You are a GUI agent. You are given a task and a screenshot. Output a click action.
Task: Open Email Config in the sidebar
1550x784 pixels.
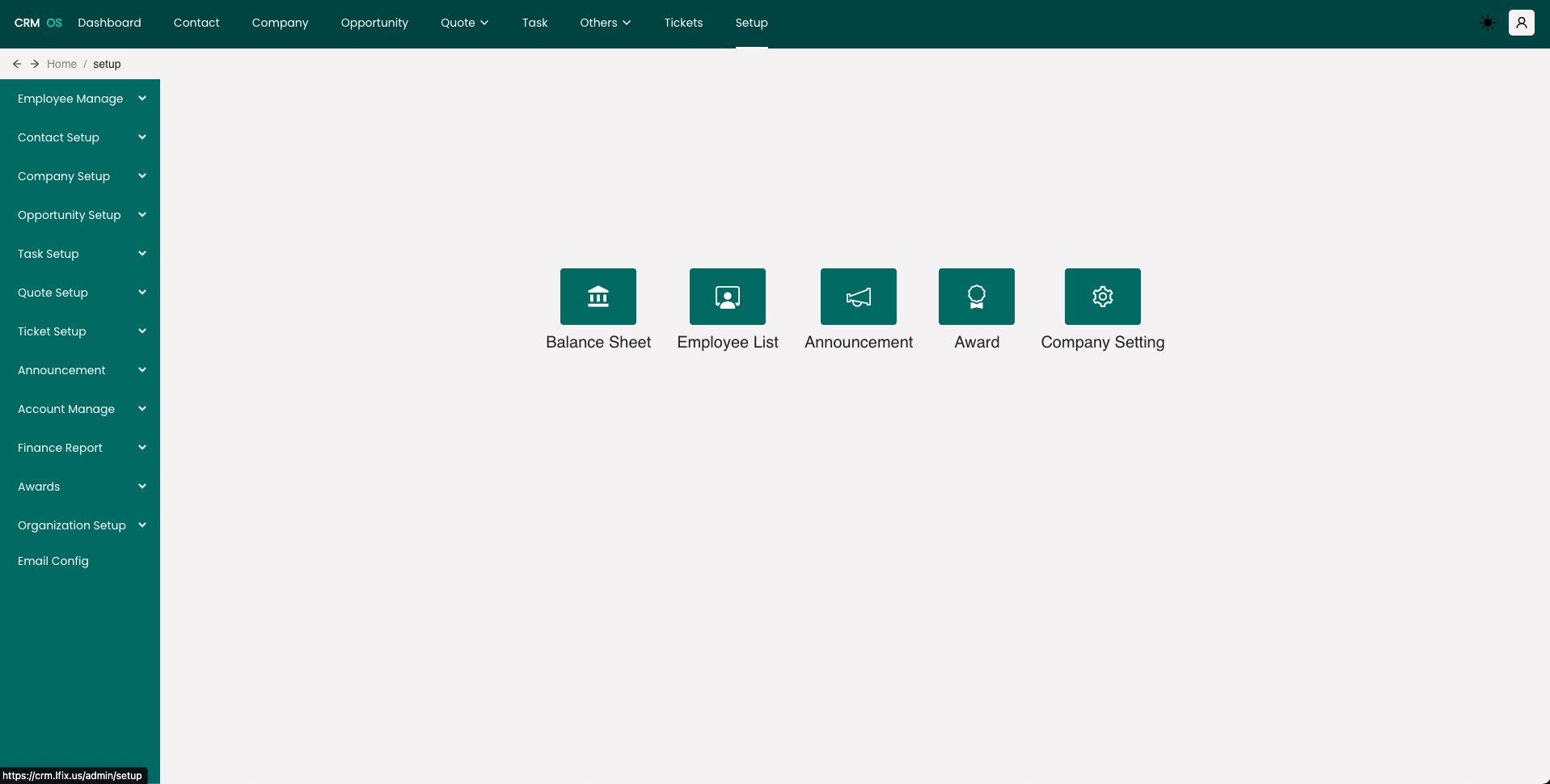53,561
